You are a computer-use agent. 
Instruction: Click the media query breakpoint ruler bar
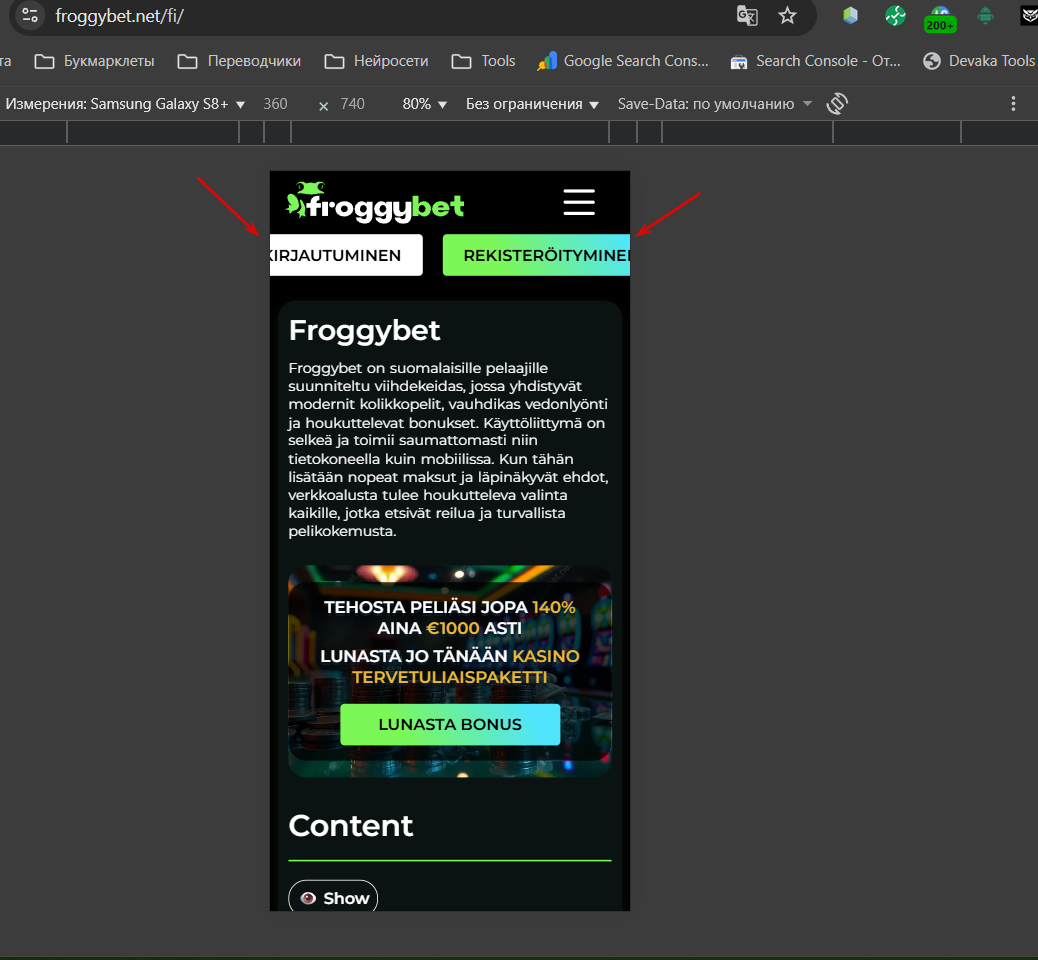pos(519,132)
